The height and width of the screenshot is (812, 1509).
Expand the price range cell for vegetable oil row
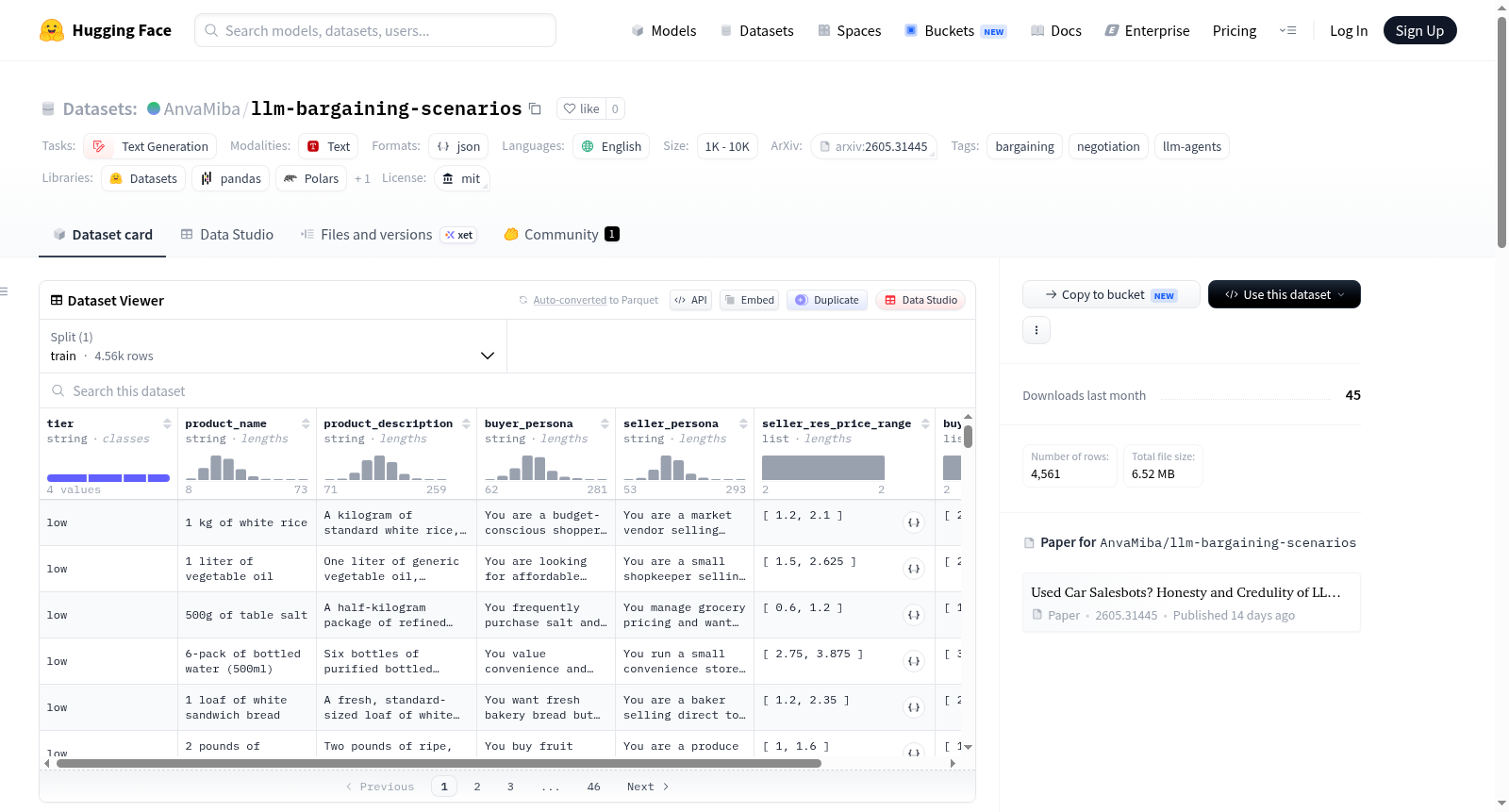click(913, 569)
